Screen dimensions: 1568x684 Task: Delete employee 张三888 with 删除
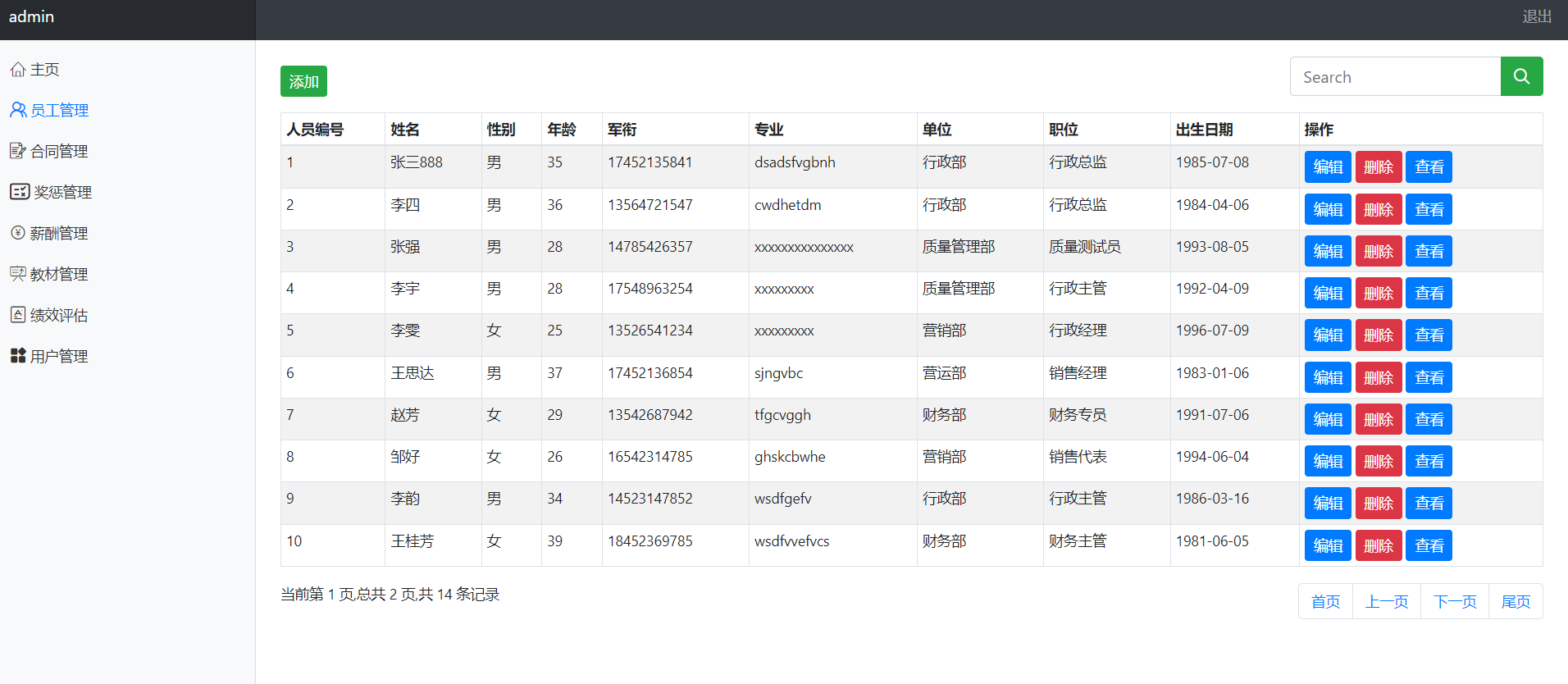pos(1379,166)
